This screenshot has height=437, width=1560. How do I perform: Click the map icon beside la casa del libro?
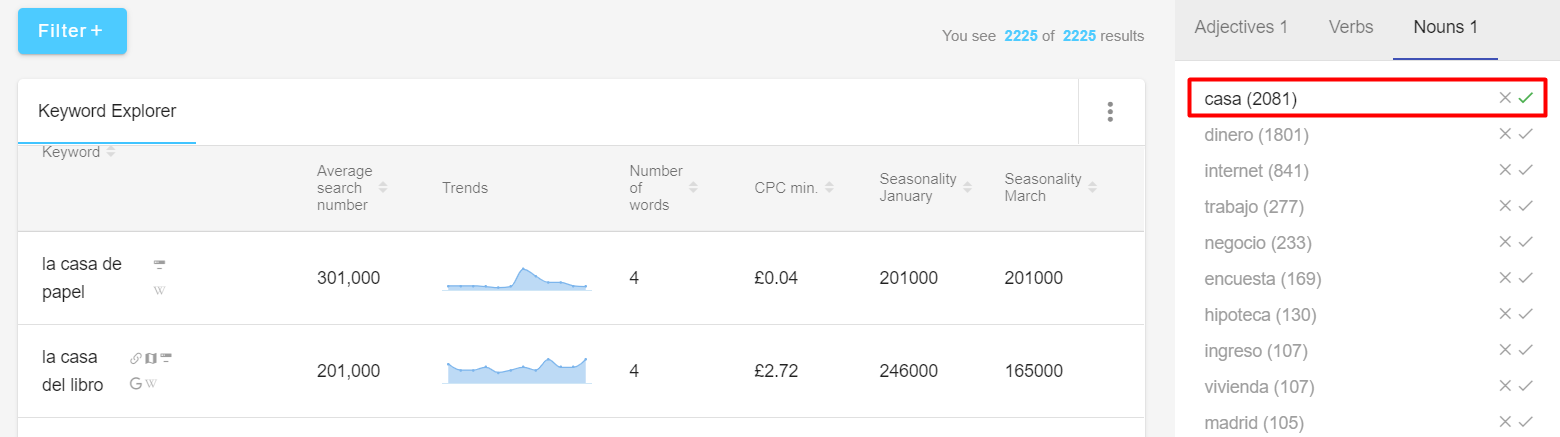(151, 357)
